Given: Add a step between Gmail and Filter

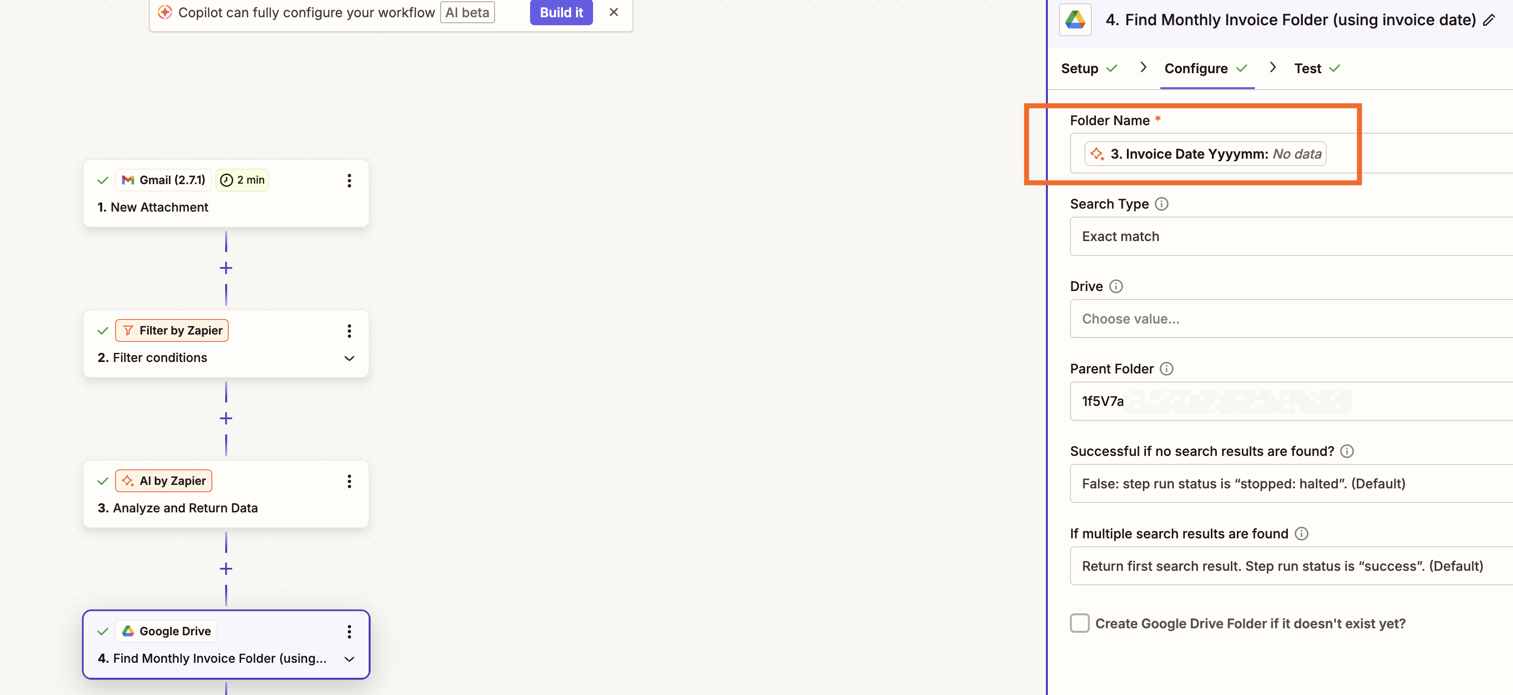Looking at the screenshot, I should [226, 268].
